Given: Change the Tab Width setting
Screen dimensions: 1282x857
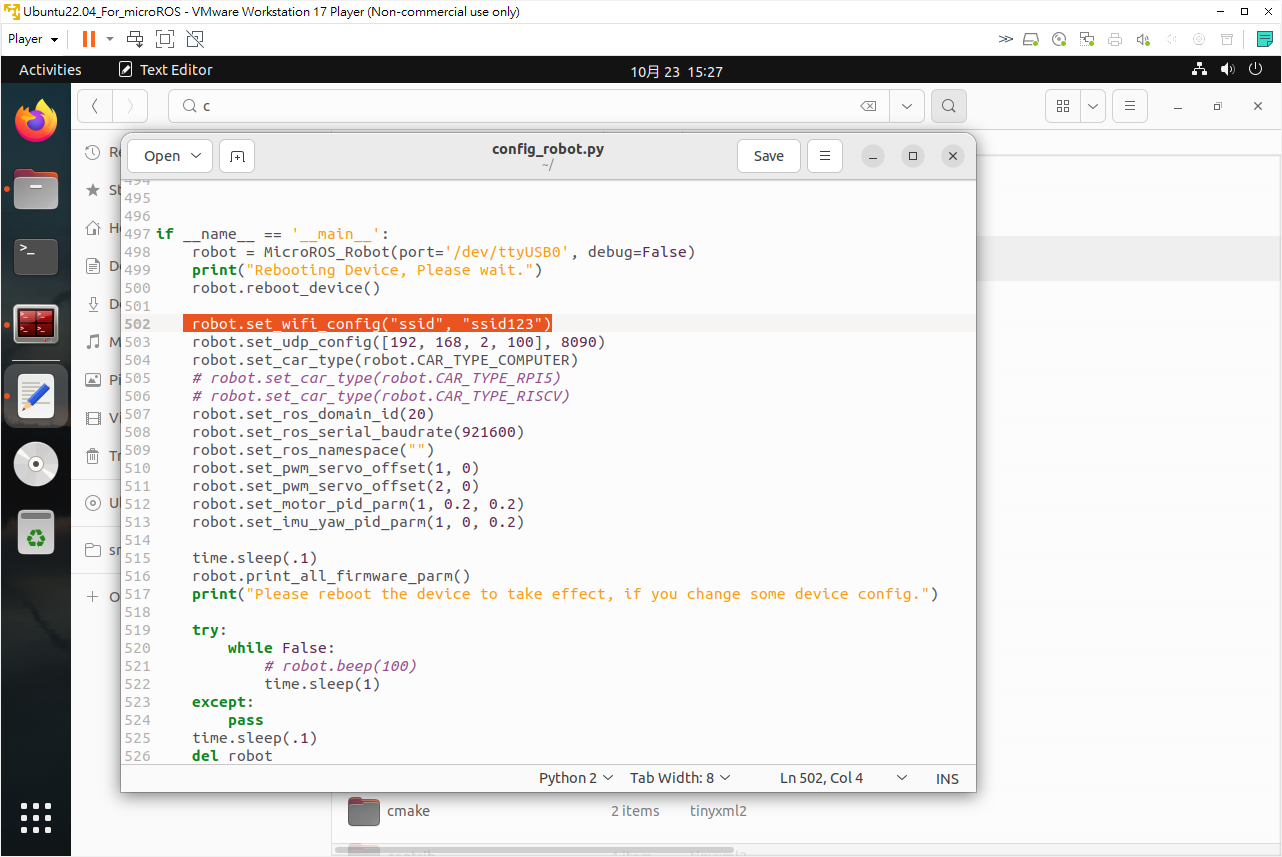Looking at the screenshot, I should coord(680,778).
